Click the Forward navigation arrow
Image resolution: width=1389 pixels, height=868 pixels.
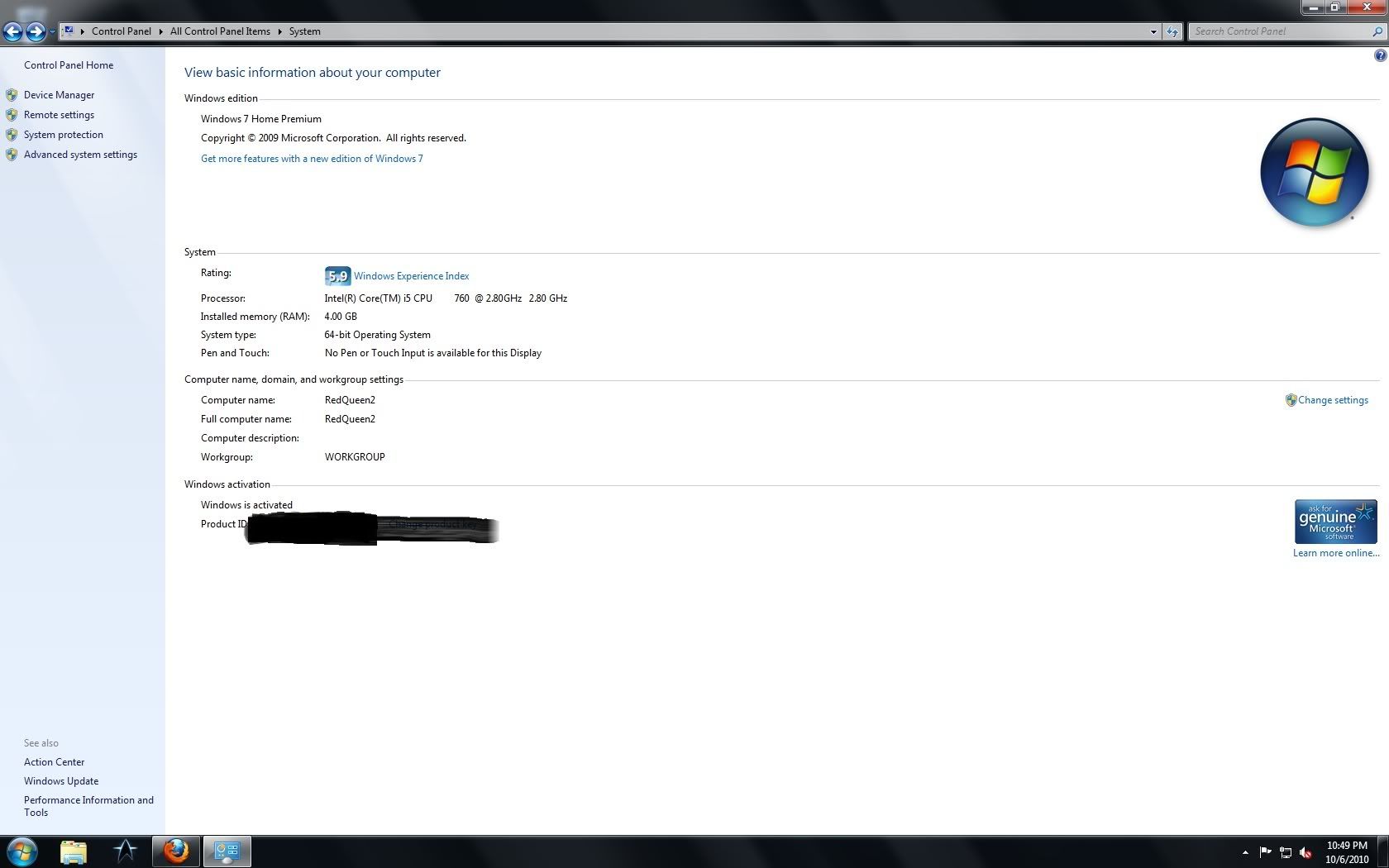[x=36, y=31]
